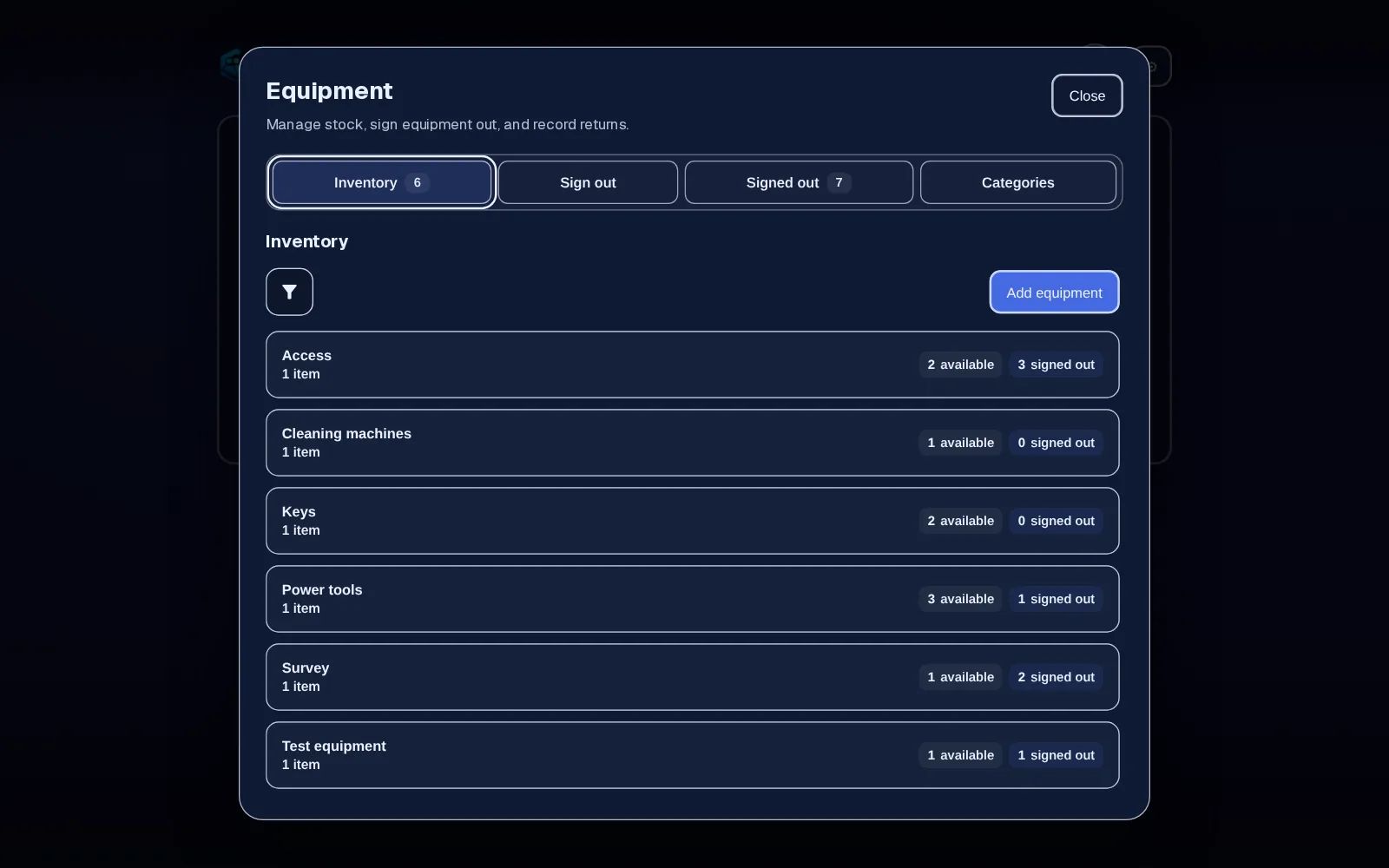Click the Keys '2 available' badge
Screen dimensions: 1389x868
960,521
